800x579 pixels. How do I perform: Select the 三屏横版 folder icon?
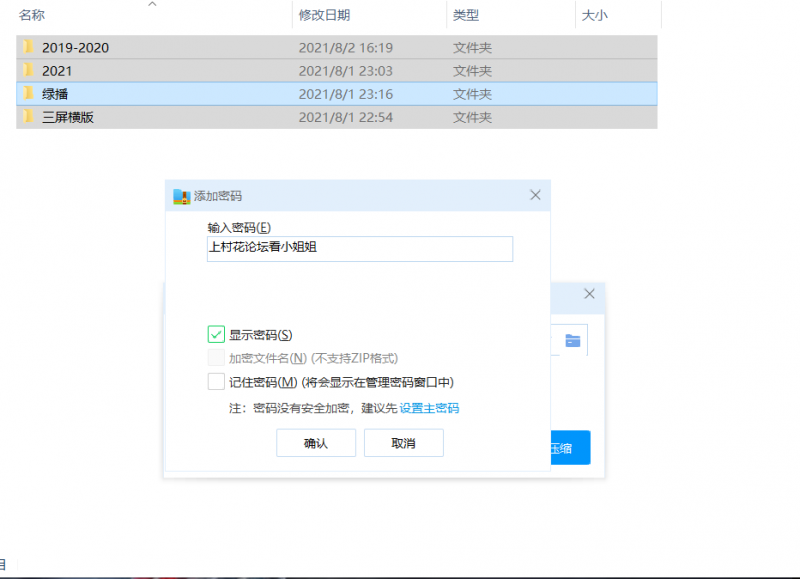coord(29,117)
